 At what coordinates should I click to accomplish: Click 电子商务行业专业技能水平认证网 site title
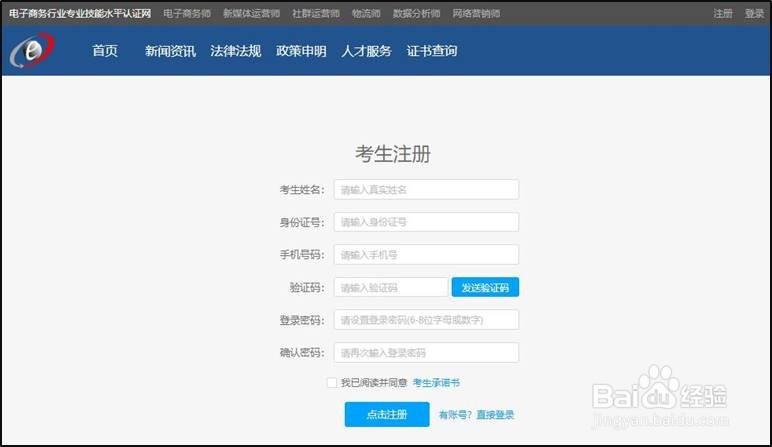tap(80, 13)
